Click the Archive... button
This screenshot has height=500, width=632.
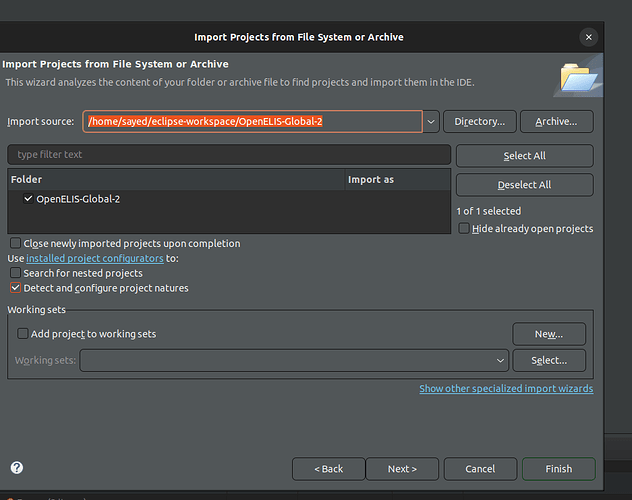[x=556, y=122]
